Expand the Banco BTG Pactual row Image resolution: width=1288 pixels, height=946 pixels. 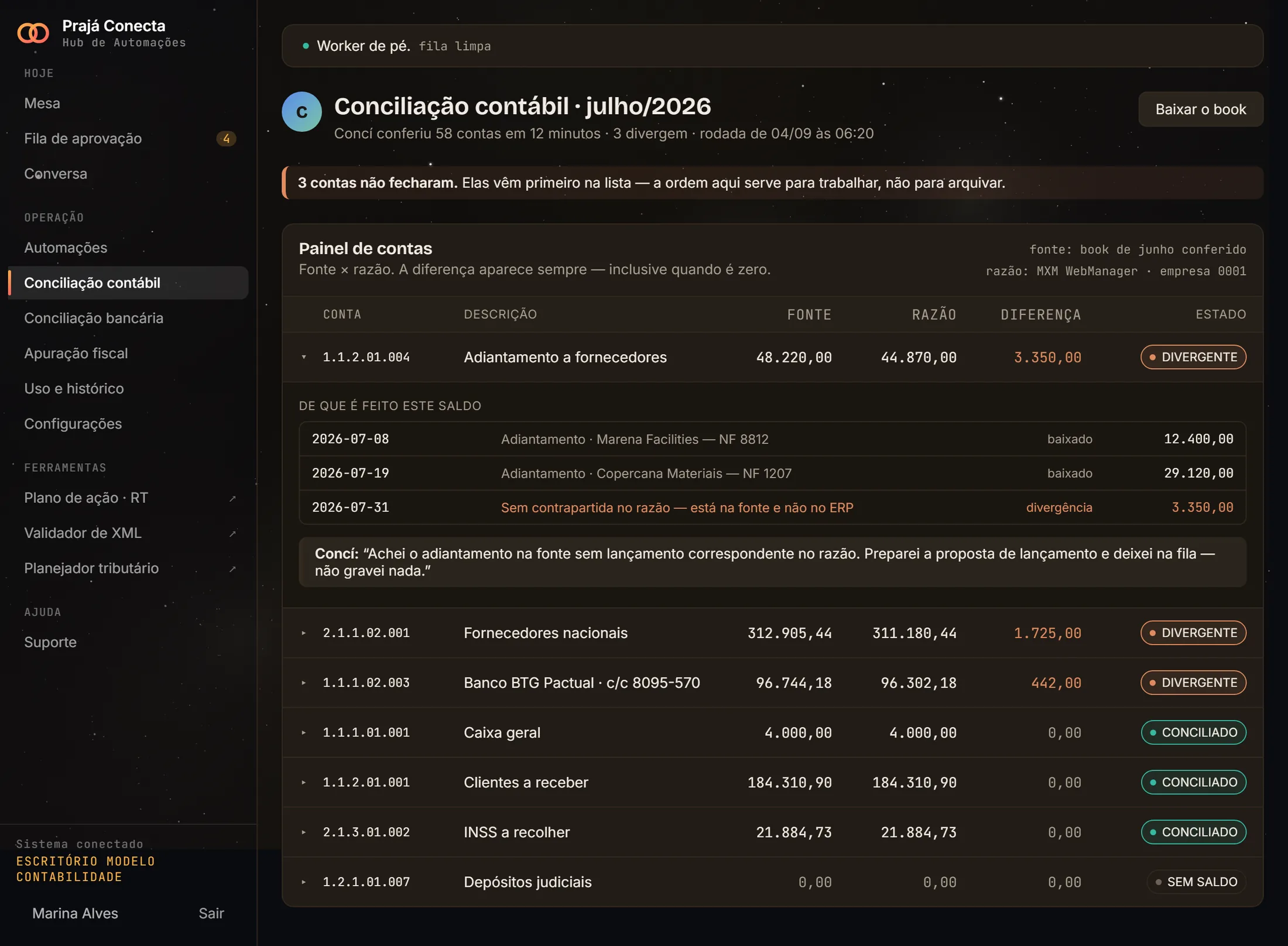[x=304, y=683]
